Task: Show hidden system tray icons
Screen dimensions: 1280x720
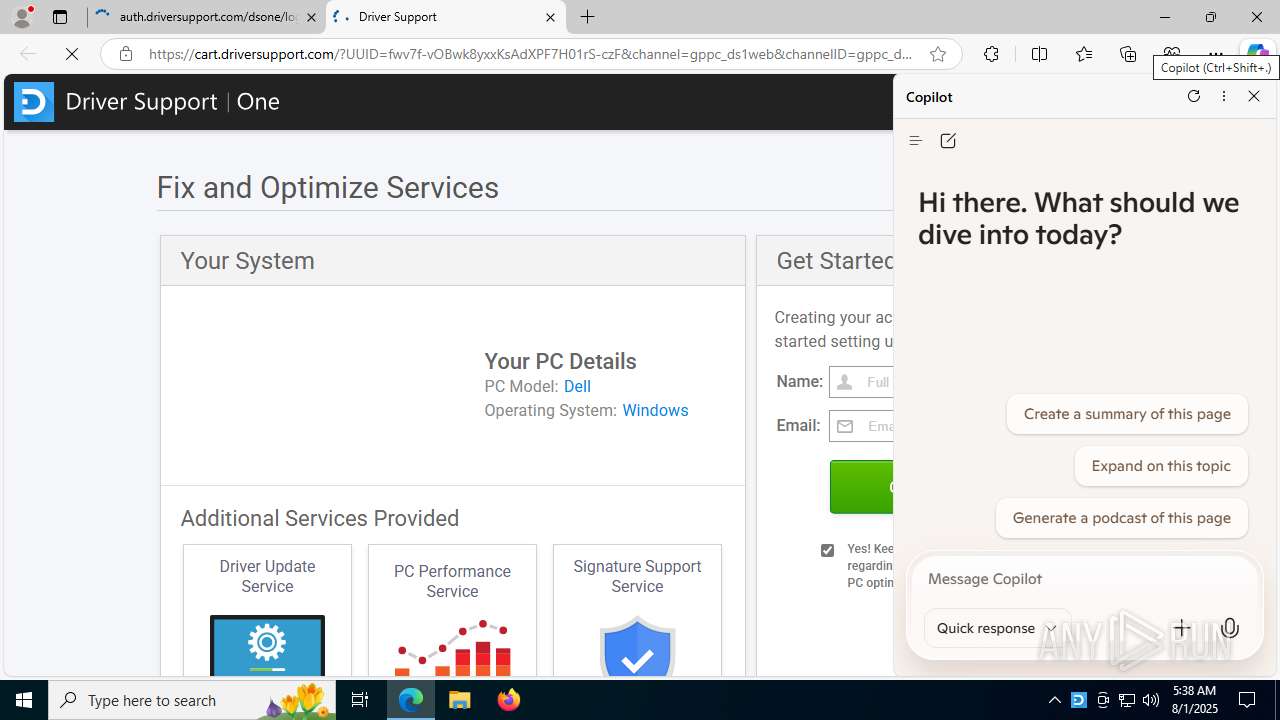Action: coord(1054,700)
